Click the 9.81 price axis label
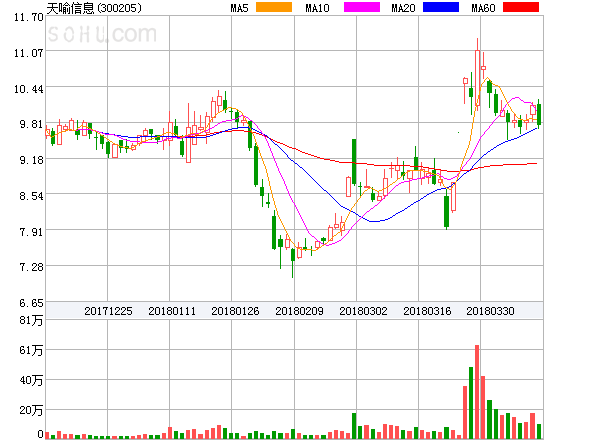The image size is (600, 440). [31, 124]
